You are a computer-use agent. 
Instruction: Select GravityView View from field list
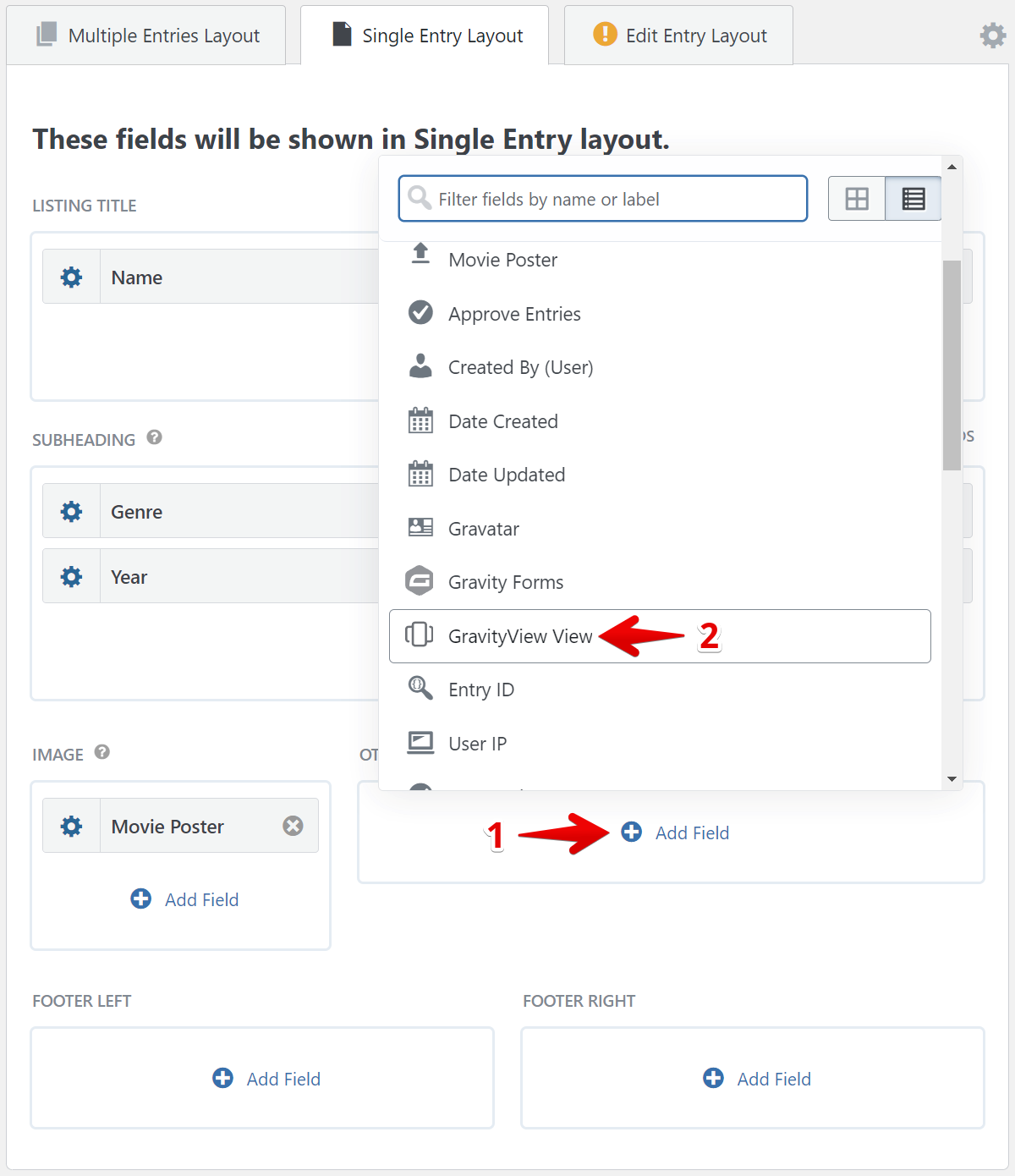[x=520, y=636]
